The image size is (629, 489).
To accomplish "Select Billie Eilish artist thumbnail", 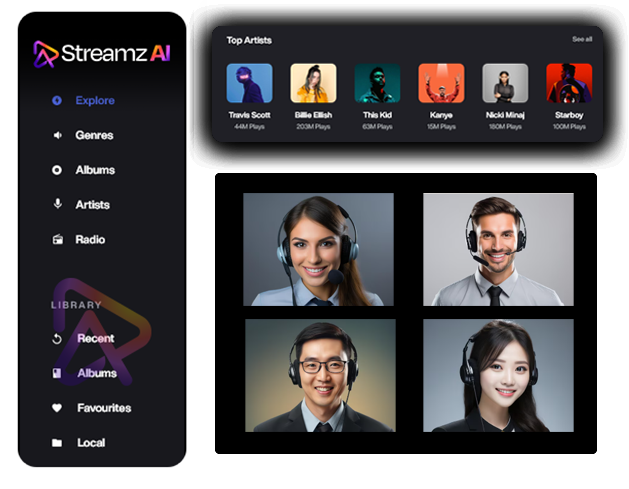I will tap(313, 83).
